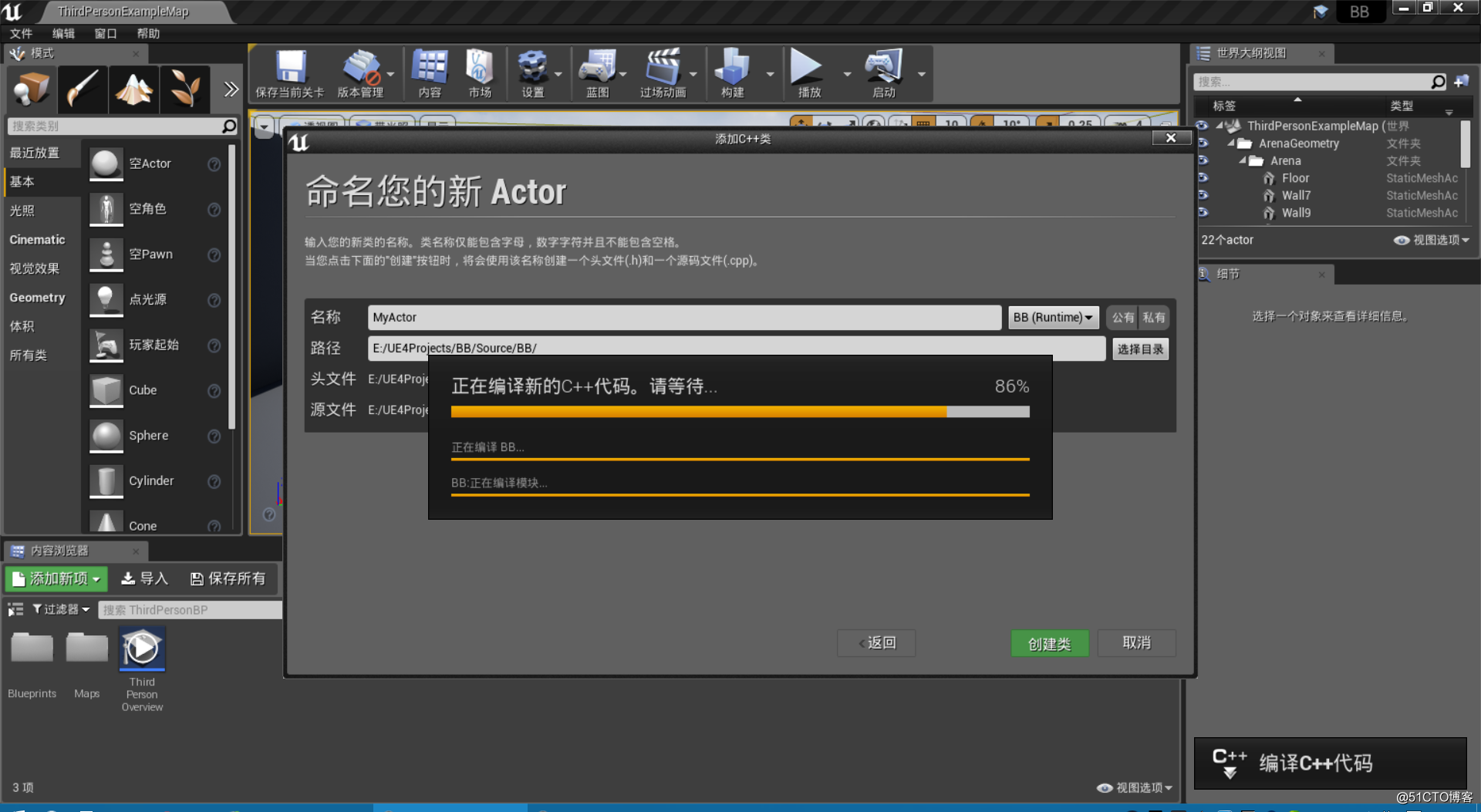
Task: Click Back (返回) button in dialog
Action: [x=877, y=643]
